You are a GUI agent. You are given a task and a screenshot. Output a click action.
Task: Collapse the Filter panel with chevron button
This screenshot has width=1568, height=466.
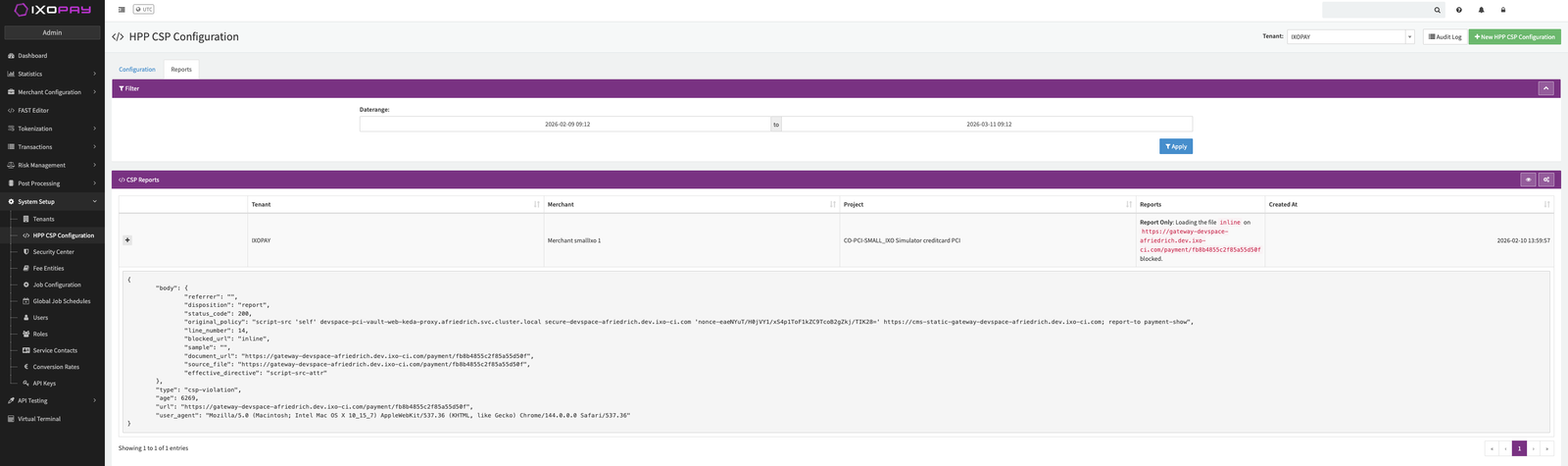pyautogui.click(x=1545, y=88)
